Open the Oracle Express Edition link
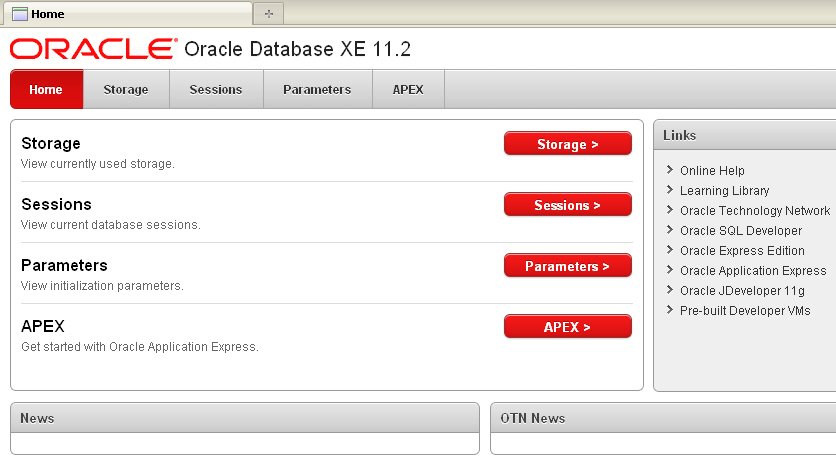Viewport: 836px width, 459px height. click(x=742, y=251)
